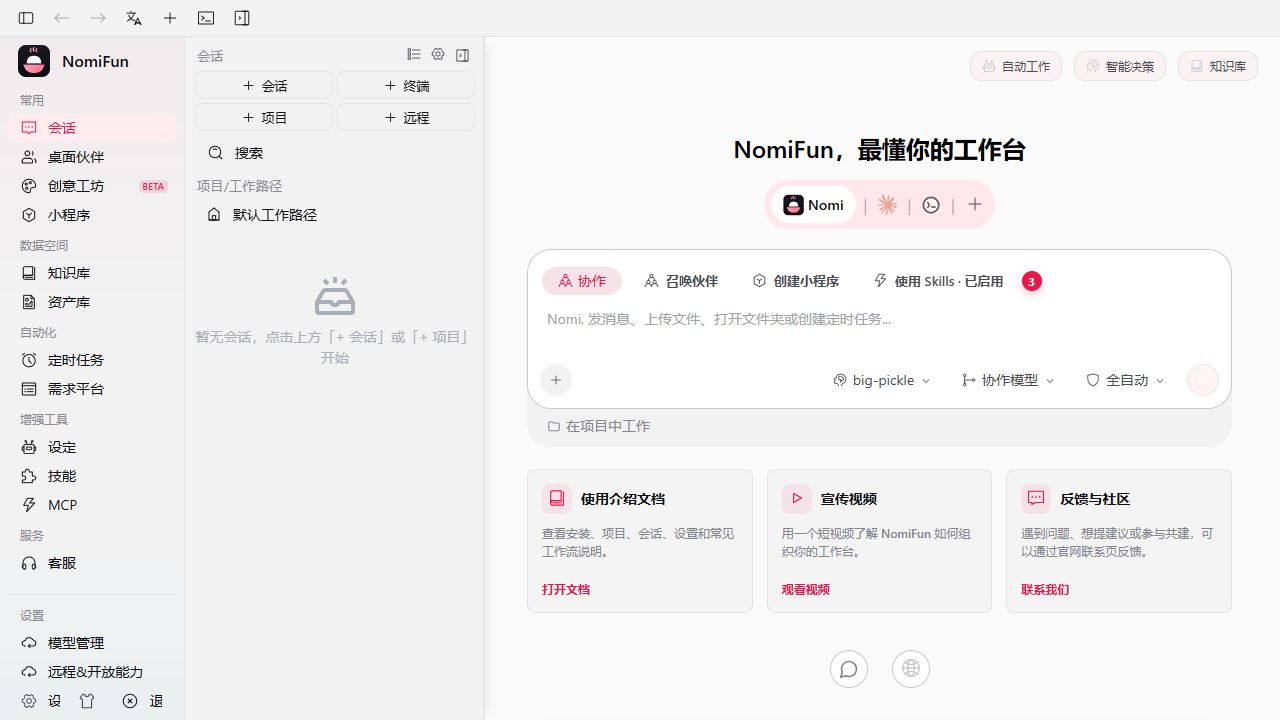This screenshot has width=1280, height=720.
Task: Open the big-pickle model dropdown
Action: click(x=882, y=380)
